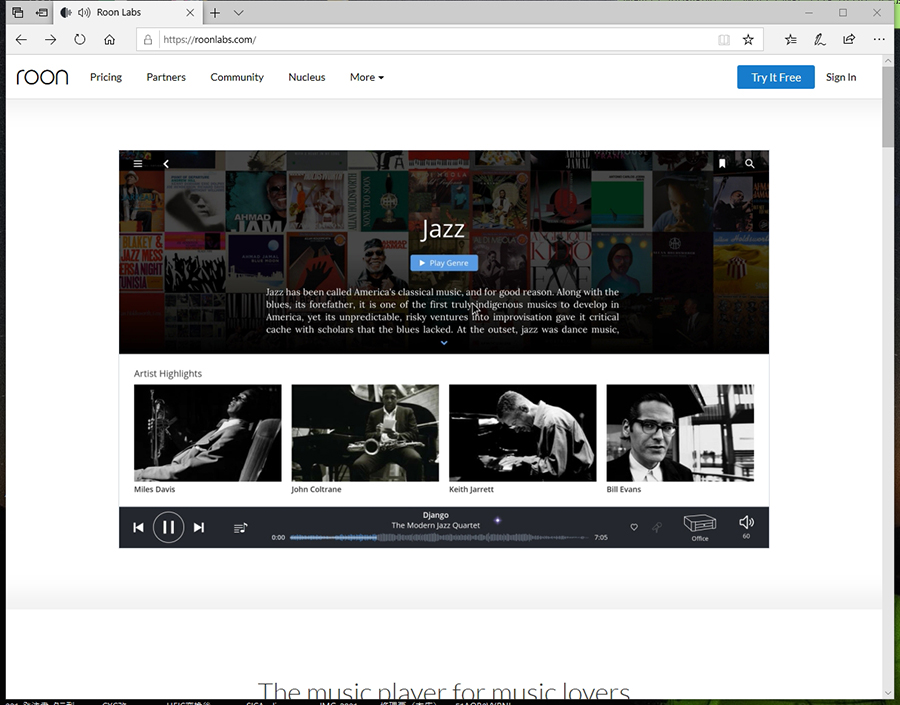Open the hamburger menu in Roon player
The width and height of the screenshot is (900, 705).
coord(138,164)
